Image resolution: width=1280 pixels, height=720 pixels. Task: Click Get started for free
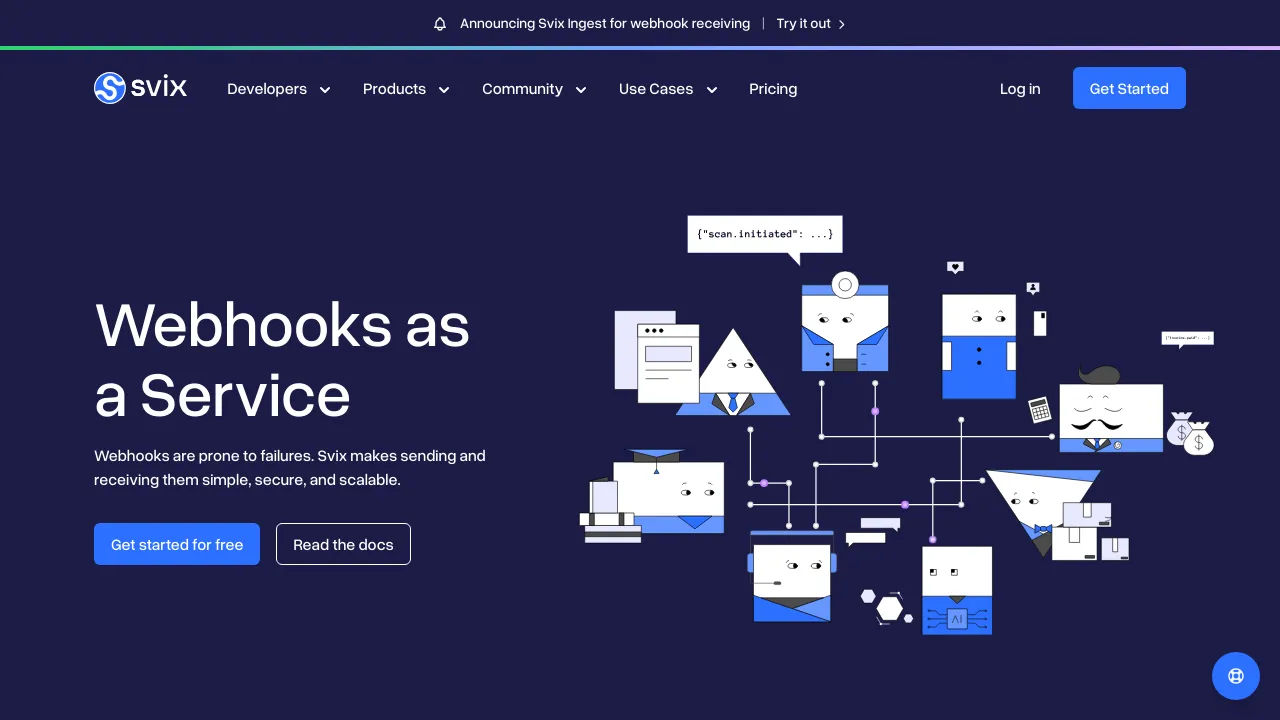point(177,544)
